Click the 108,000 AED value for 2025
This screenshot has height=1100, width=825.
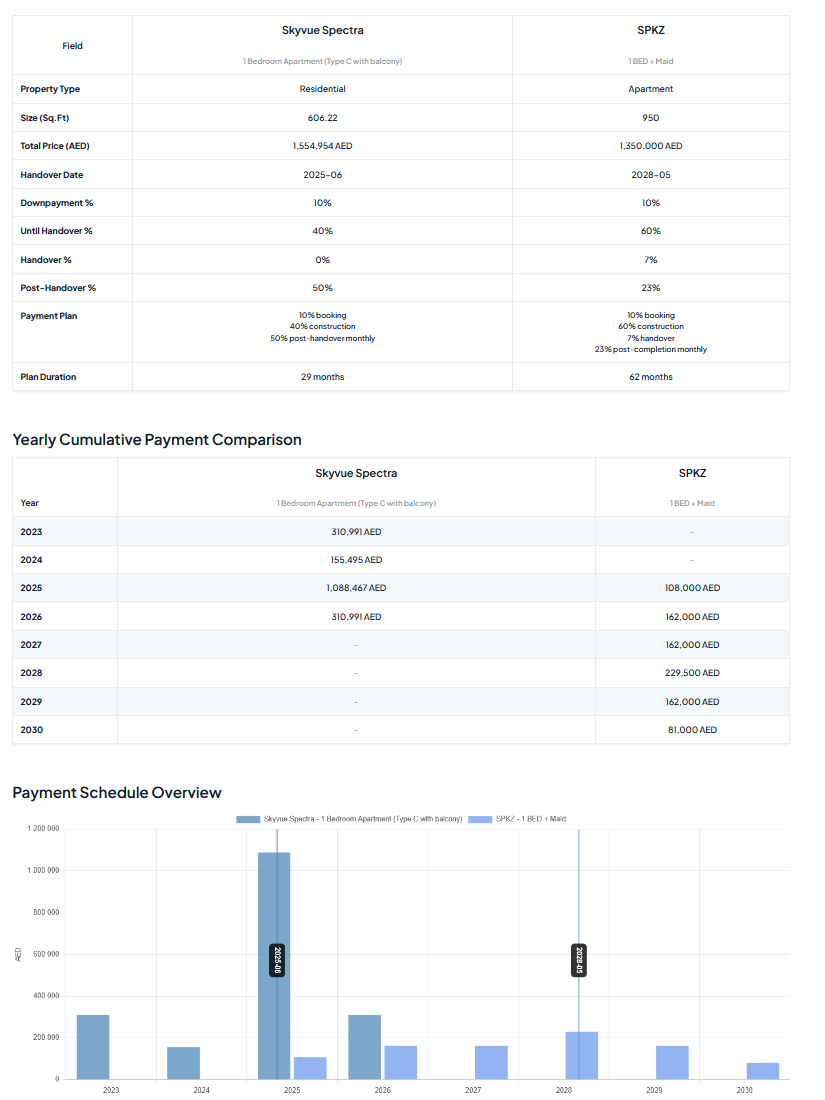click(x=692, y=588)
